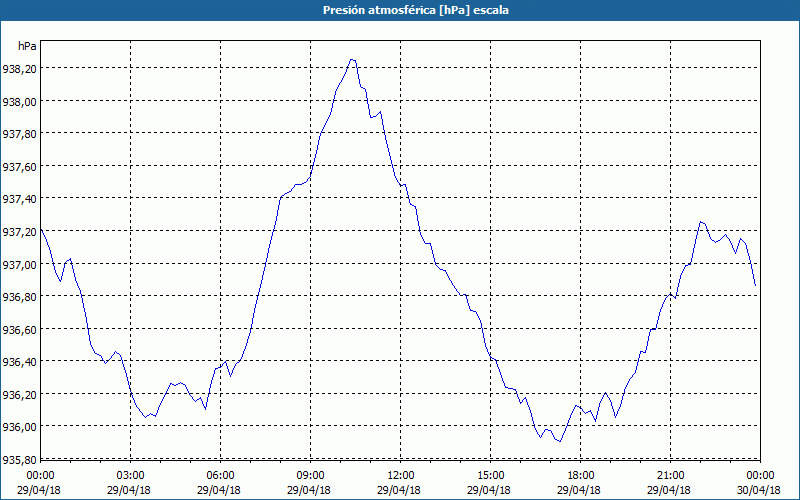
Task: Click the 18:00 time axis label
Action: coord(581,476)
